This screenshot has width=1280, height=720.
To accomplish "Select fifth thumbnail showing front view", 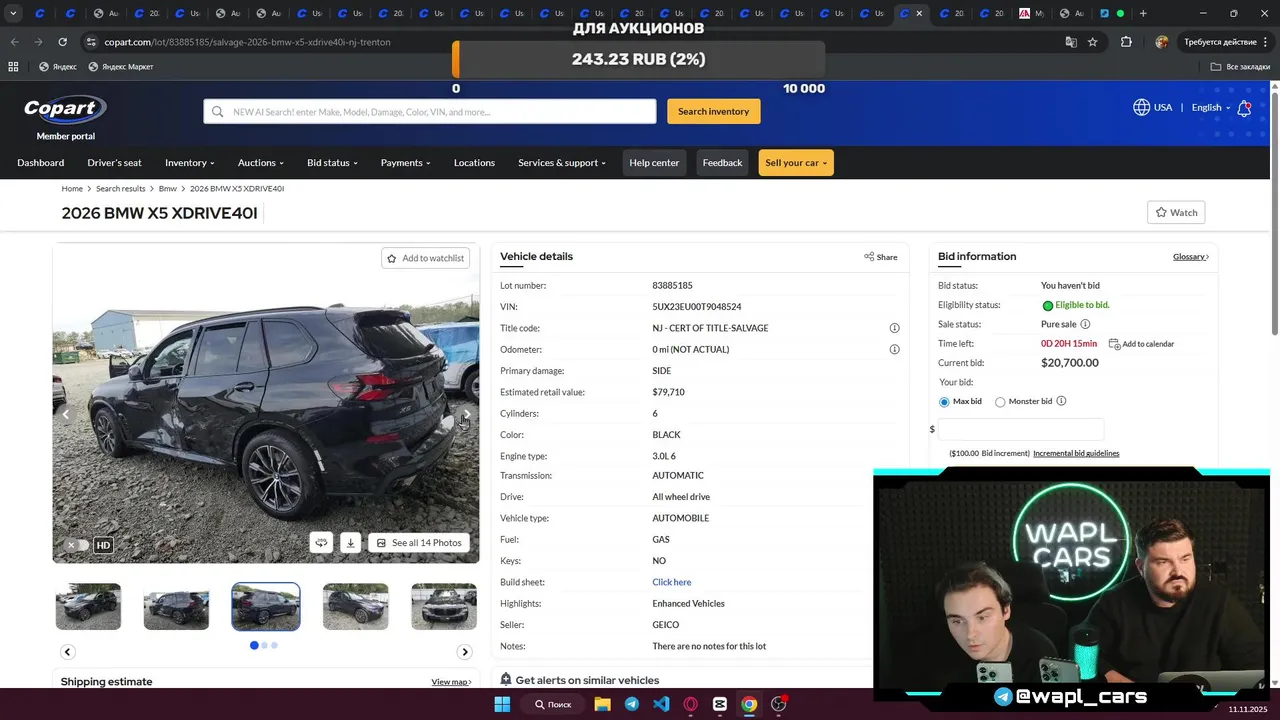I will pyautogui.click(x=444, y=607).
